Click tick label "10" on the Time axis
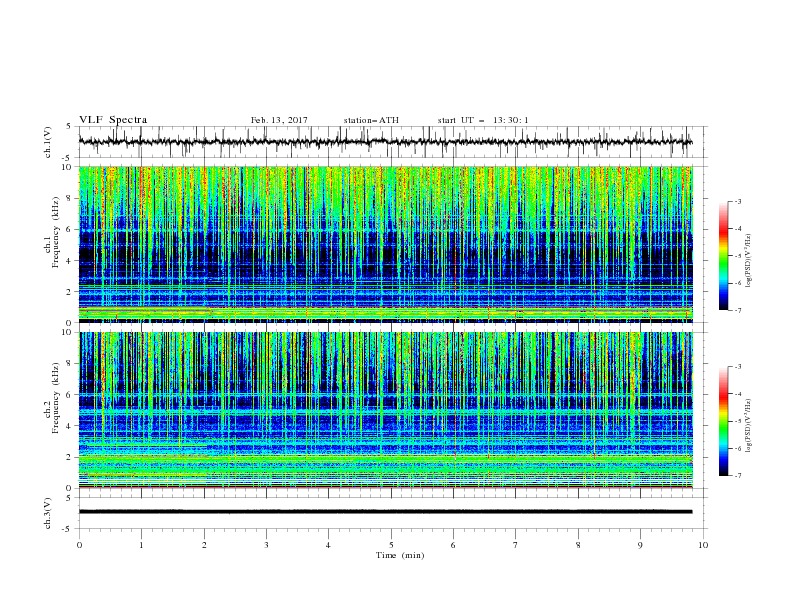The width and height of the screenshot is (792, 612). (x=703, y=545)
